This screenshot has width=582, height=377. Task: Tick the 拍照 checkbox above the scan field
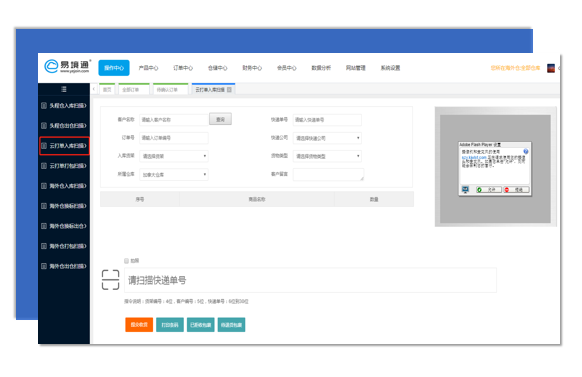click(x=127, y=261)
